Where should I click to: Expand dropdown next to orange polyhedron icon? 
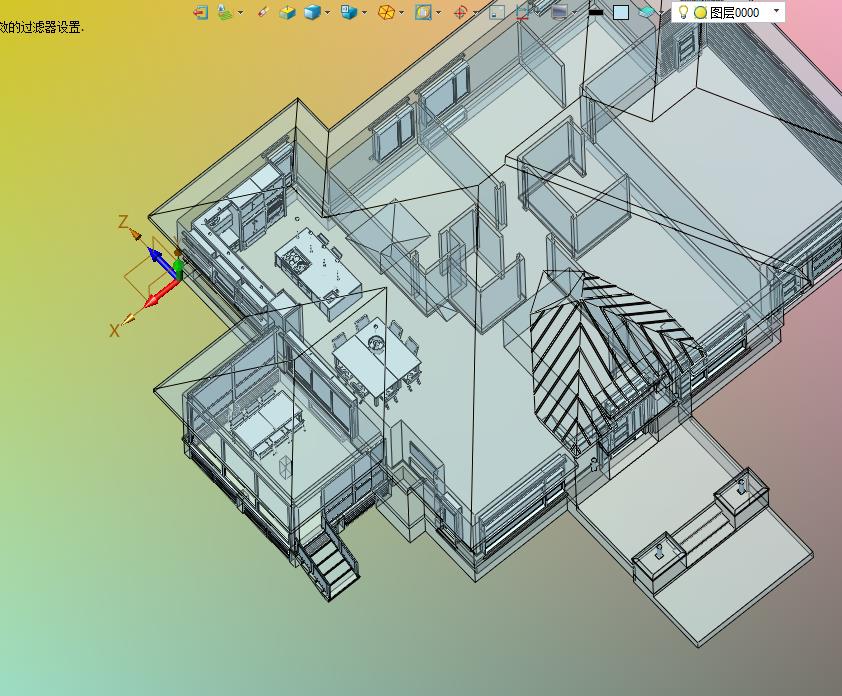[402, 12]
